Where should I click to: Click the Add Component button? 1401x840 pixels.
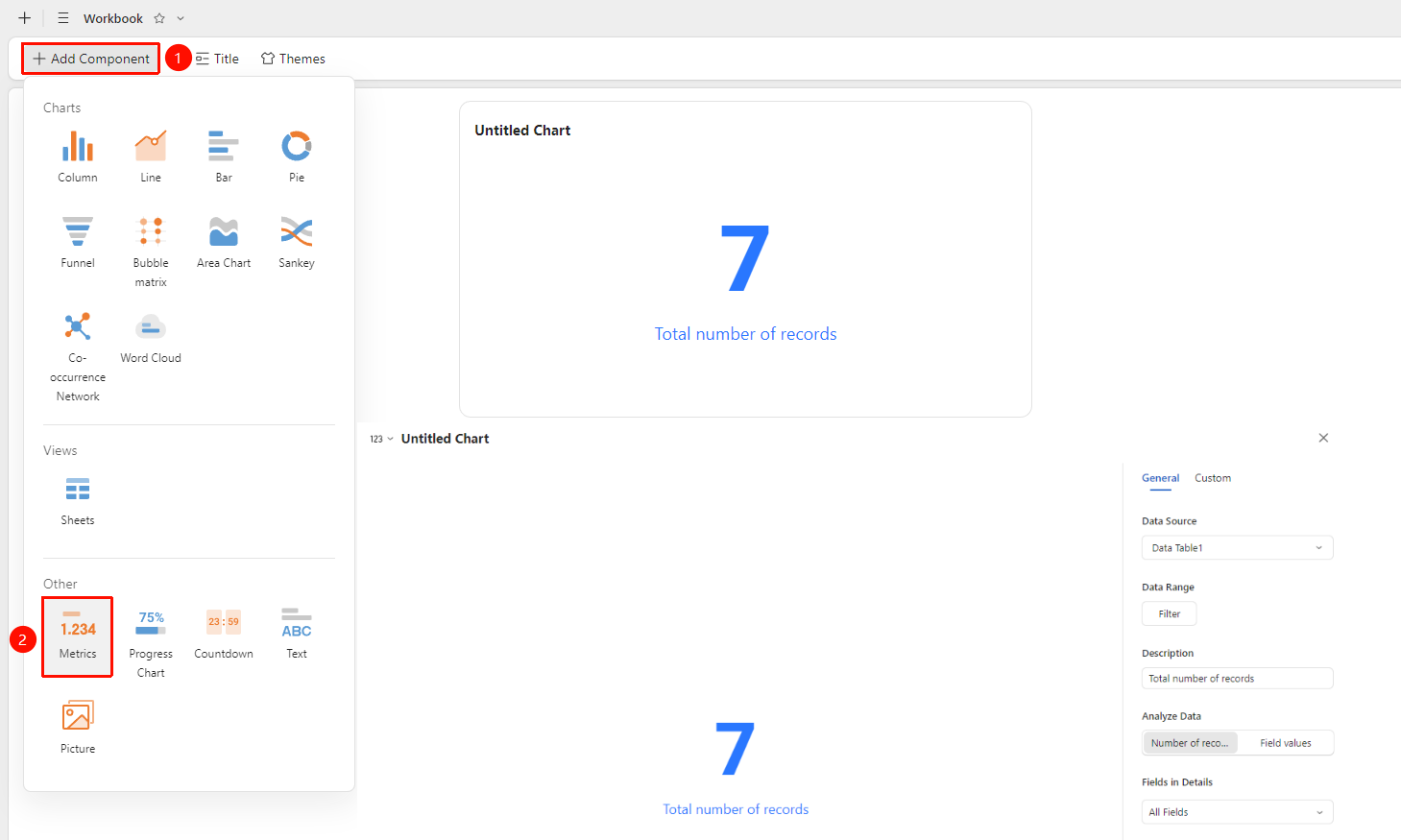point(91,59)
